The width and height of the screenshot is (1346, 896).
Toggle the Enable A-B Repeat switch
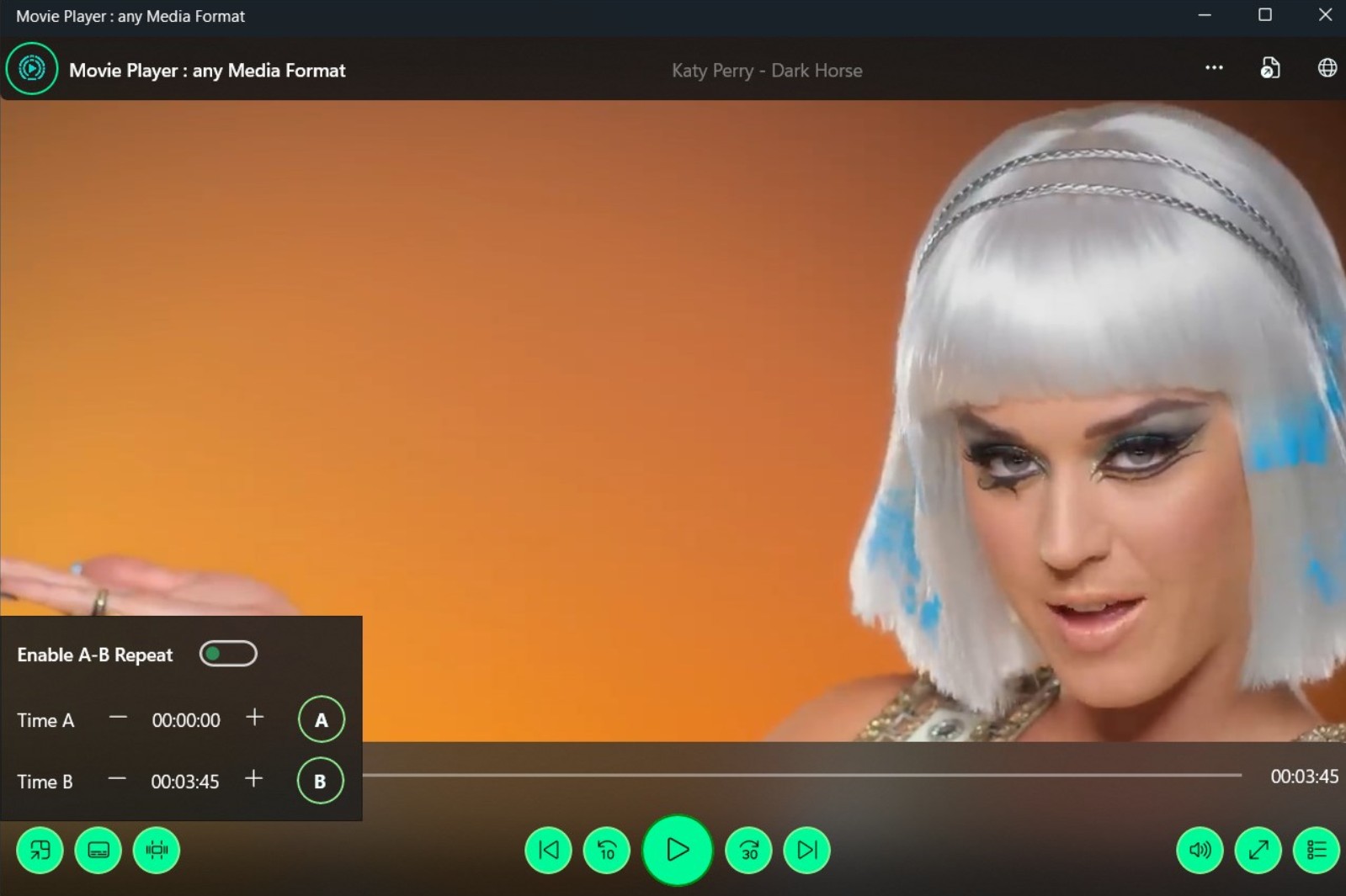(x=228, y=654)
